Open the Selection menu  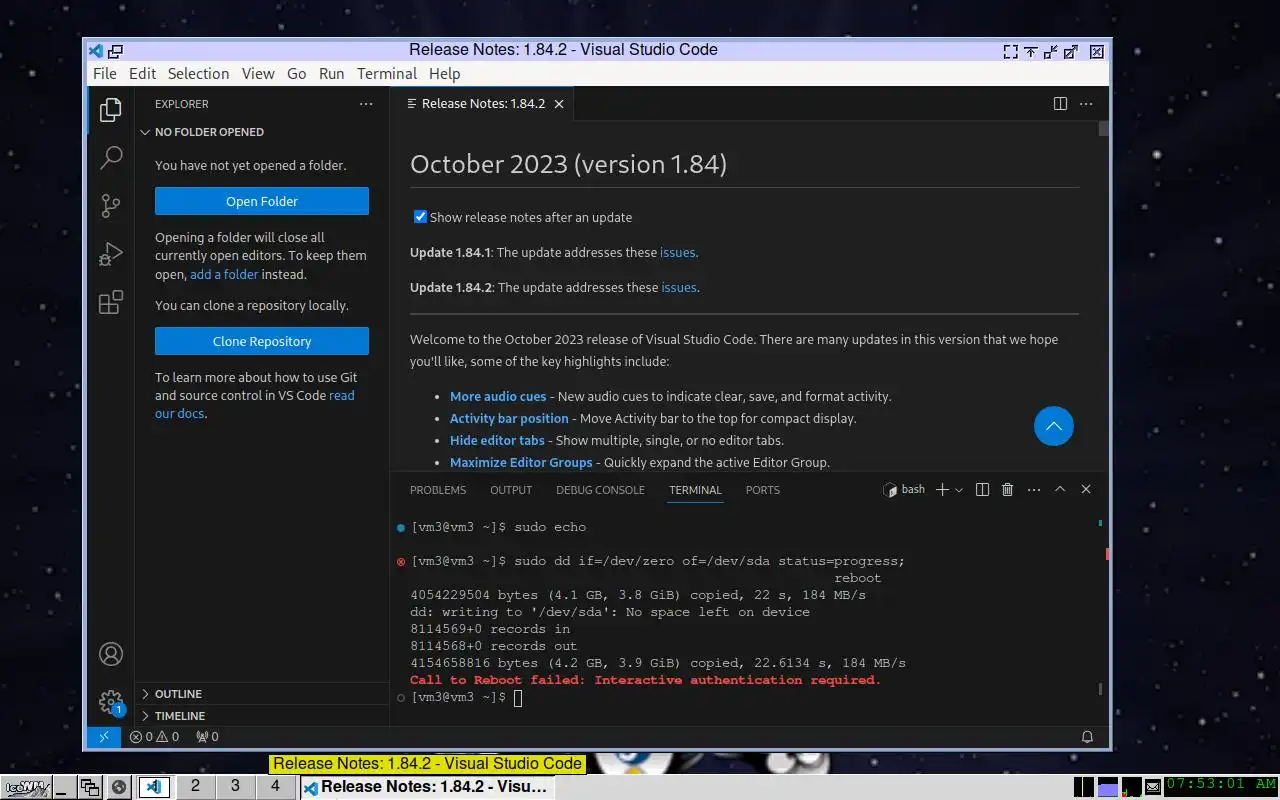click(x=198, y=74)
